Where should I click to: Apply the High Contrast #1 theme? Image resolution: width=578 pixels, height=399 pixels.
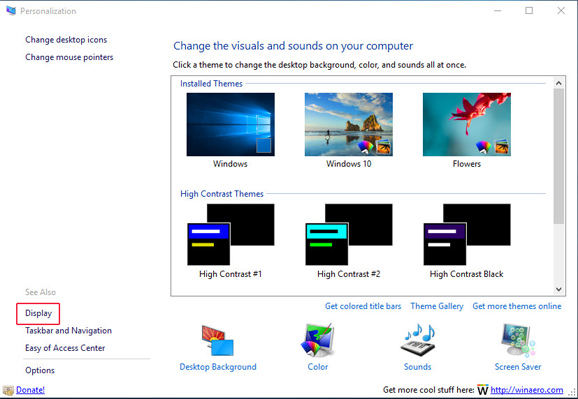coord(230,235)
